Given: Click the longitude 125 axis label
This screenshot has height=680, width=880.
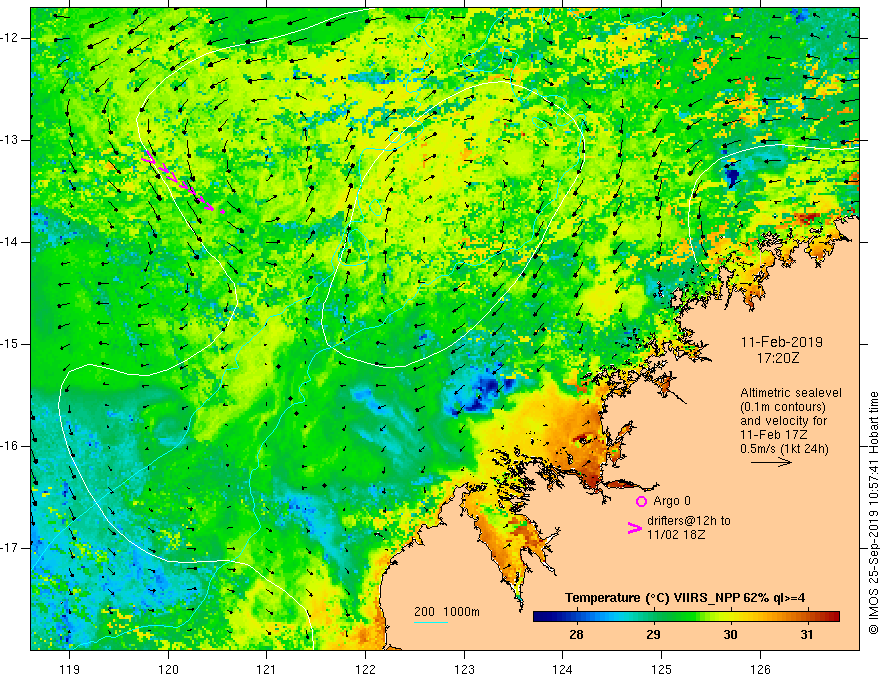Looking at the screenshot, I should pos(662,669).
